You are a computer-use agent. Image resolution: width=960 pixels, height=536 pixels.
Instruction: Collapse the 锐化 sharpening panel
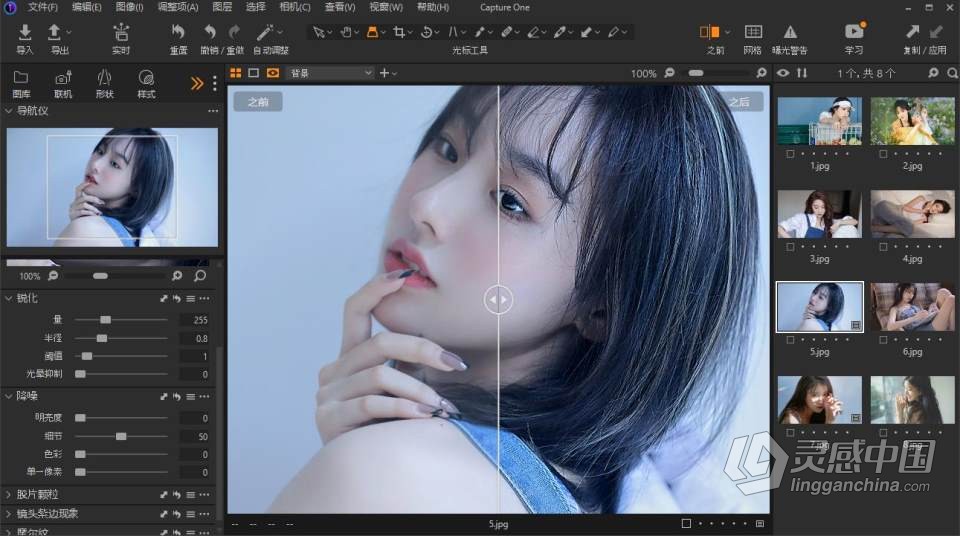[x=9, y=298]
